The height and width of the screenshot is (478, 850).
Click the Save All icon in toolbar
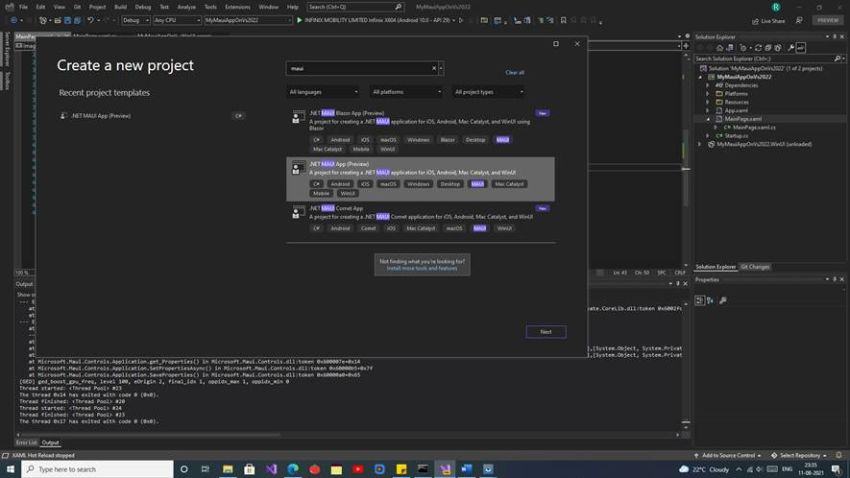[x=77, y=20]
